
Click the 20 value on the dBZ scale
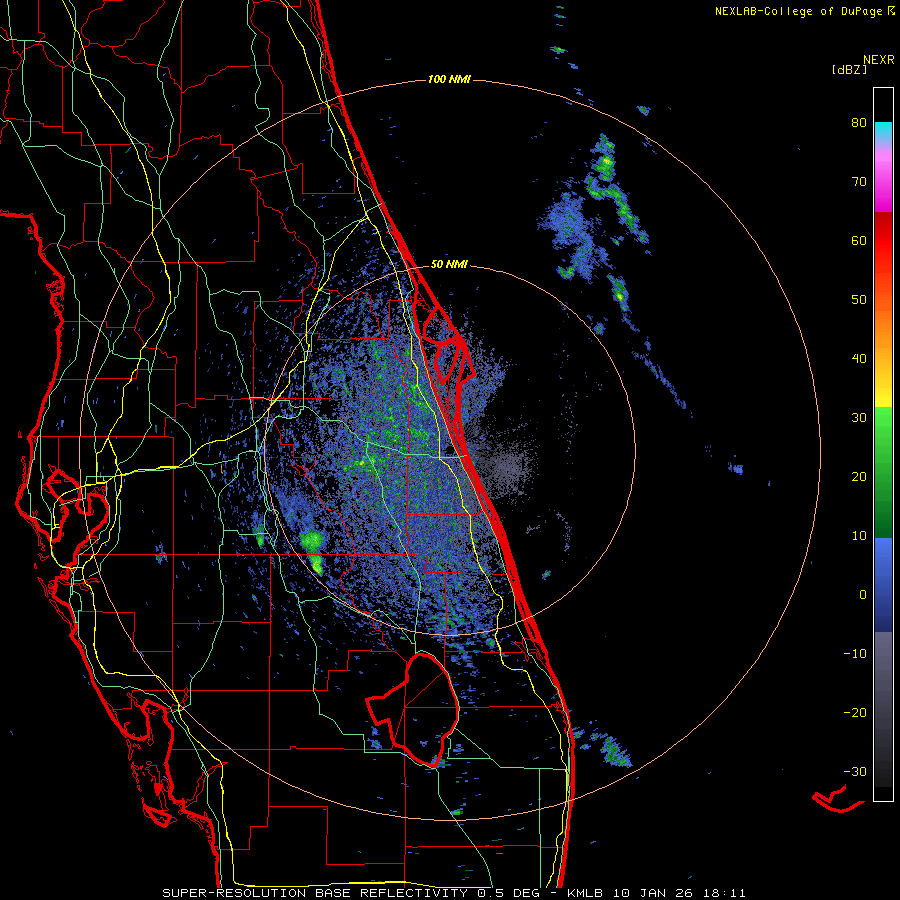[859, 476]
